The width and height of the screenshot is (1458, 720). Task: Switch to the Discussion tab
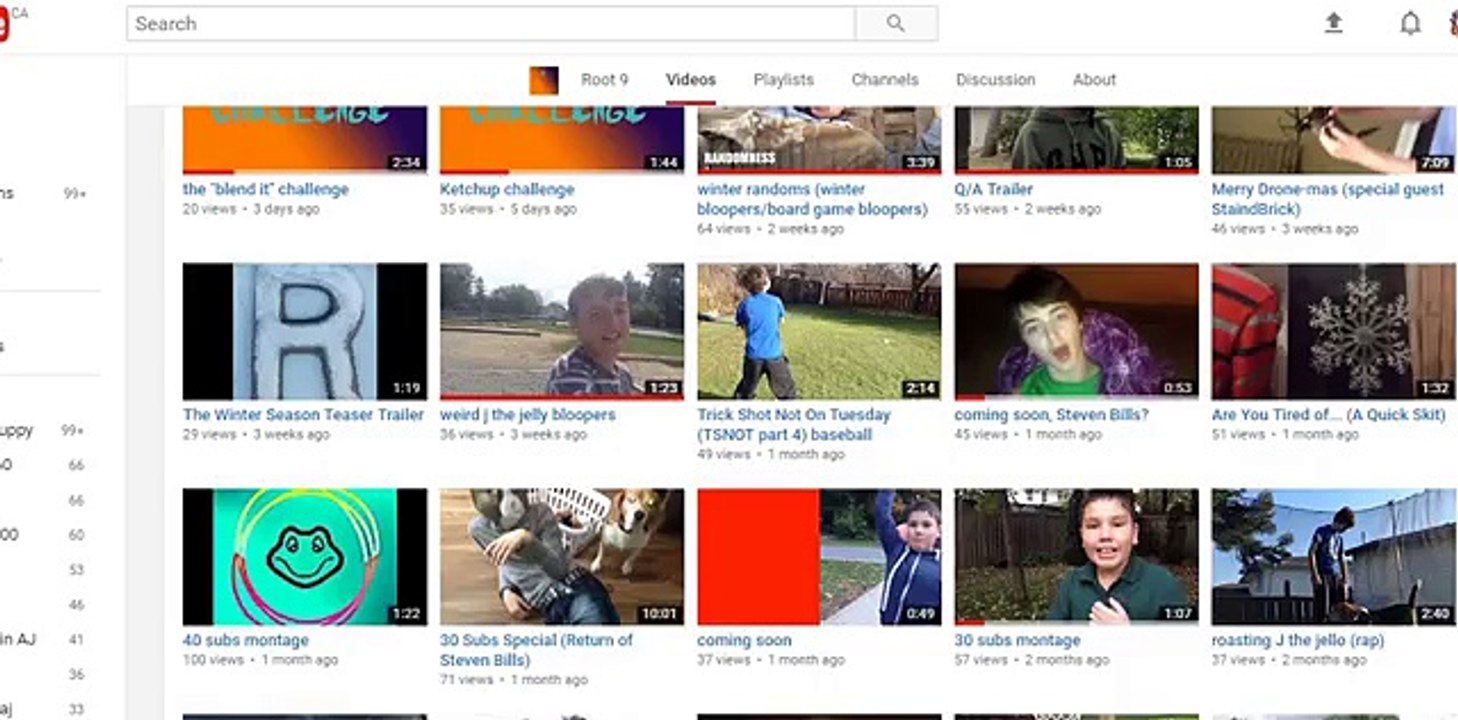point(995,80)
